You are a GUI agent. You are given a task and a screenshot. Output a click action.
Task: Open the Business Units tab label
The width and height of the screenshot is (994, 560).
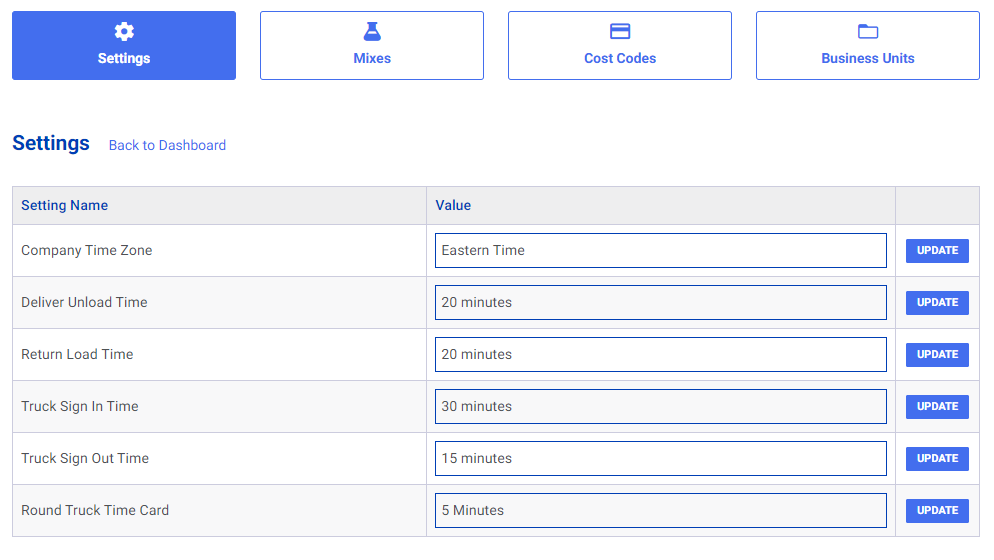pyautogui.click(x=868, y=58)
